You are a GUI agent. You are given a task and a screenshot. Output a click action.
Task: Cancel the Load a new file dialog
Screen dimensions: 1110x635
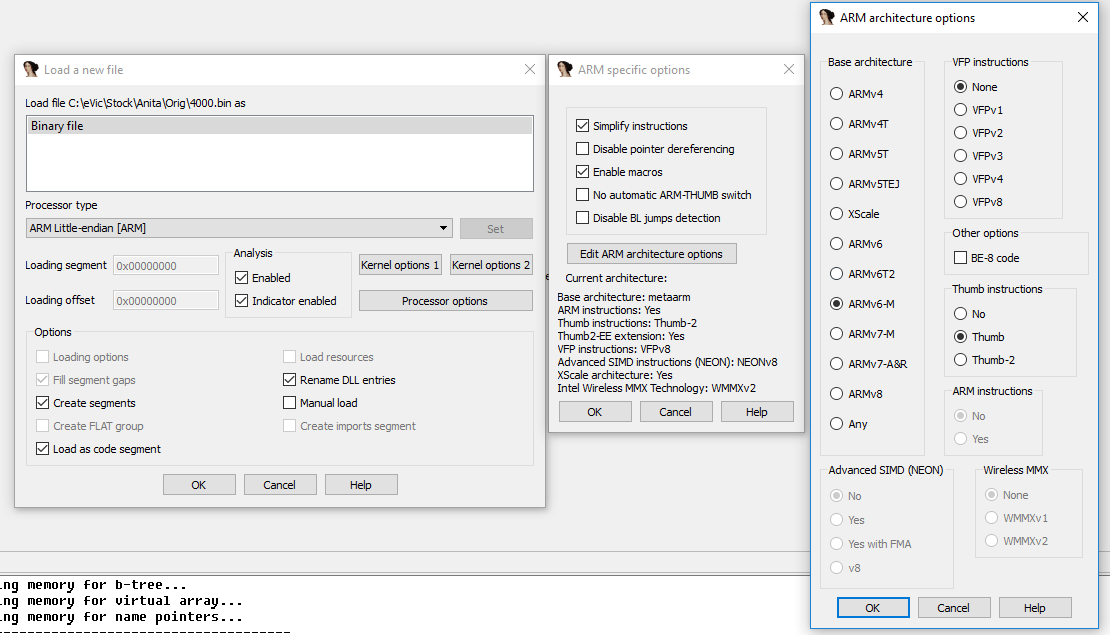tap(280, 485)
